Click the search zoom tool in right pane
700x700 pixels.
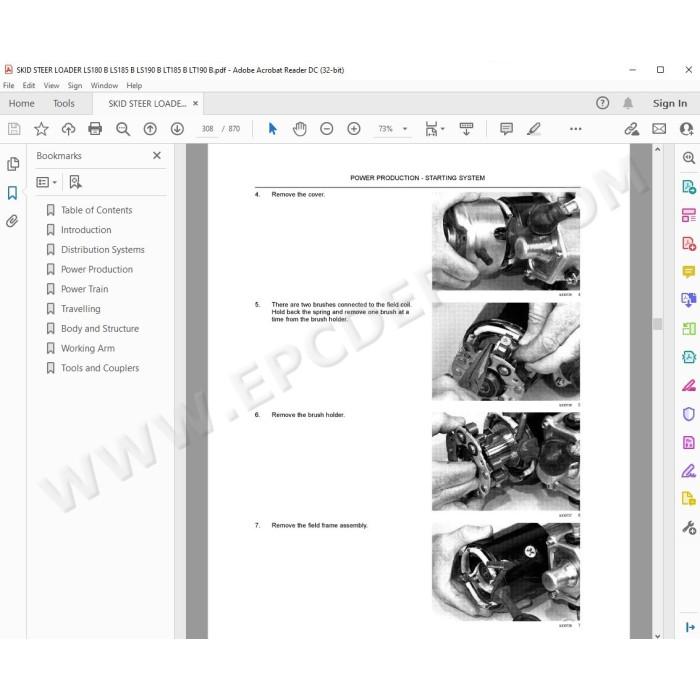click(x=689, y=158)
